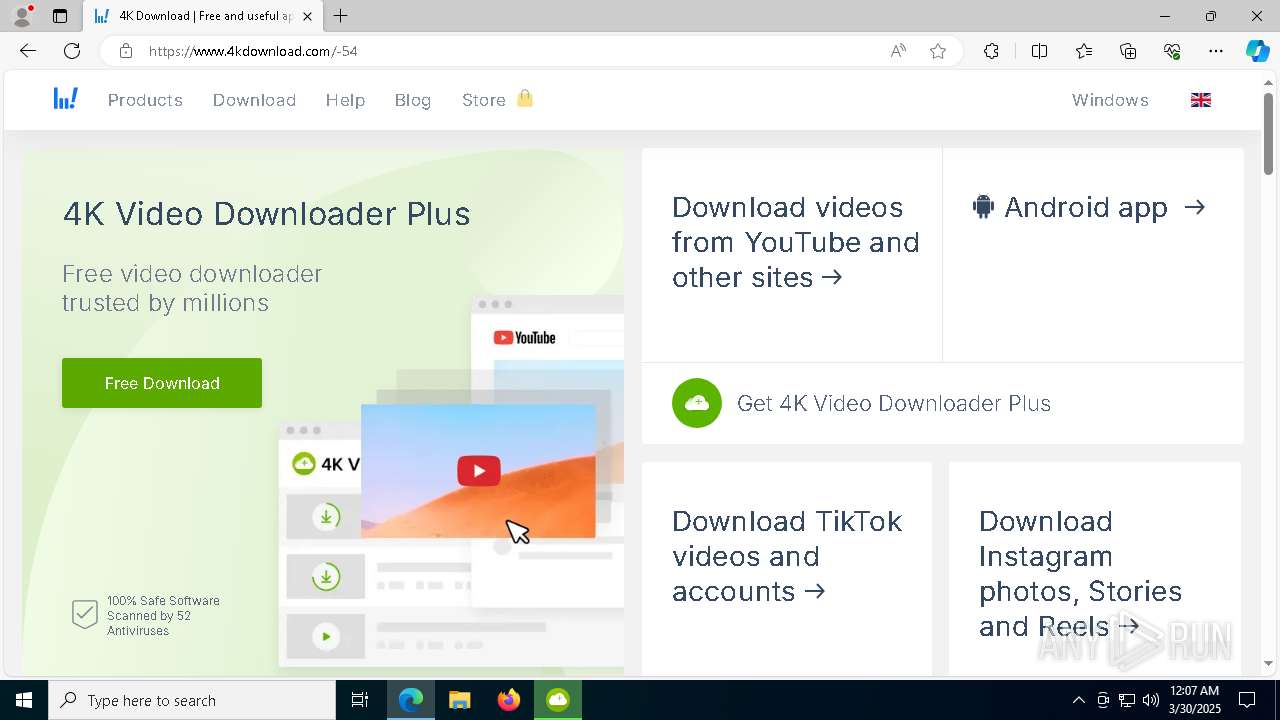Open the volume tray icon
Screen dimensions: 1280x720
(x=1151, y=700)
